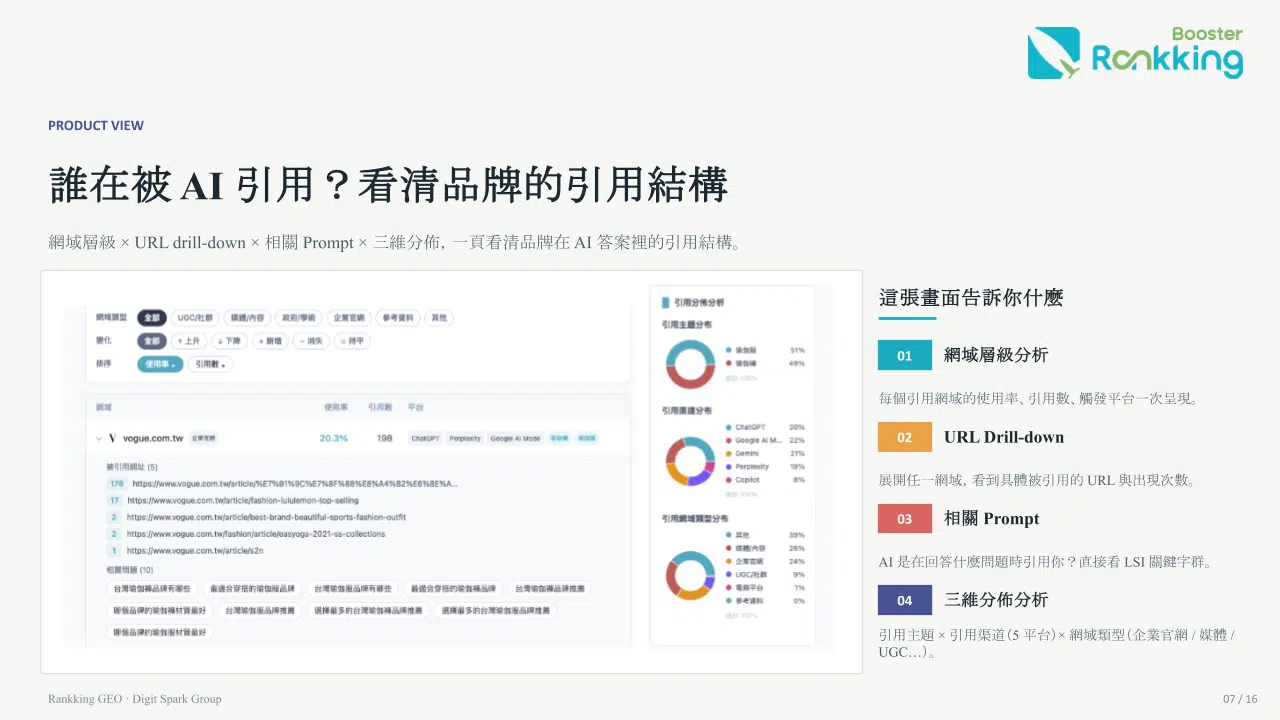Viewport: 1280px width, 720px height.
Task: Click the teal icon beside 引用分佈分析 heading
Action: click(665, 301)
